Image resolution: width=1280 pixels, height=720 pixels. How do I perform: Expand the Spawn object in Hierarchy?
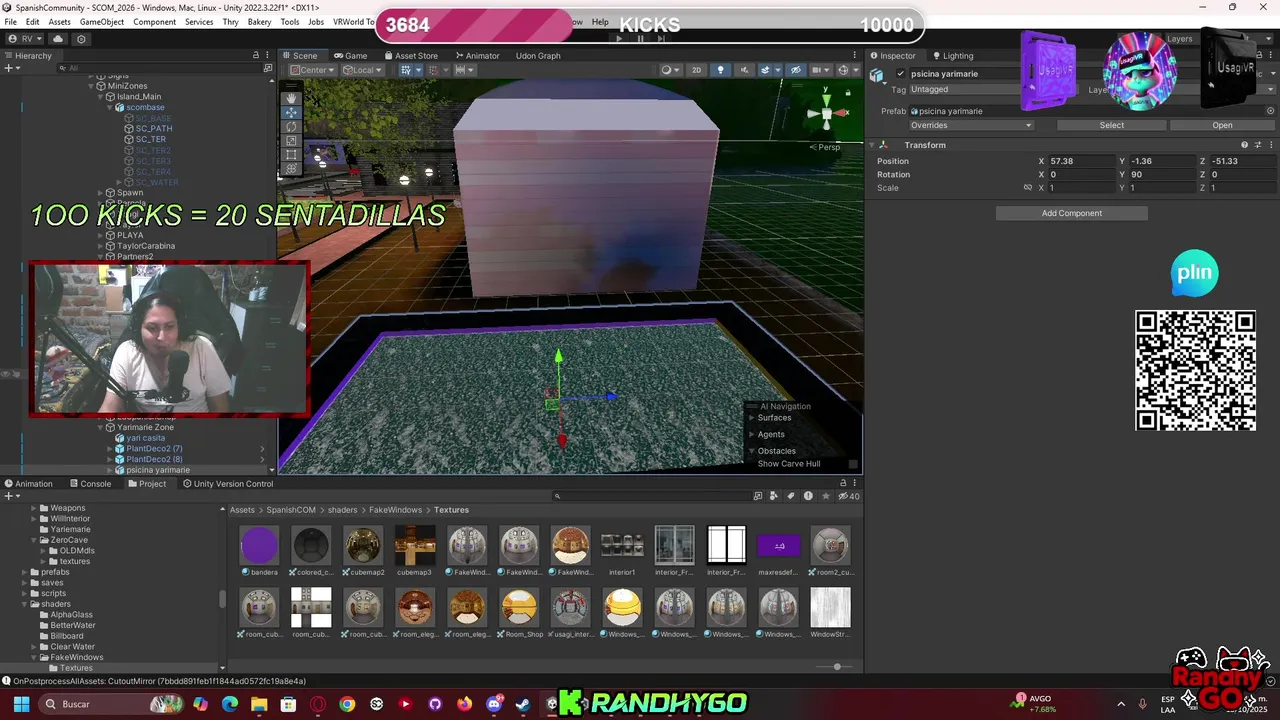pos(100,193)
